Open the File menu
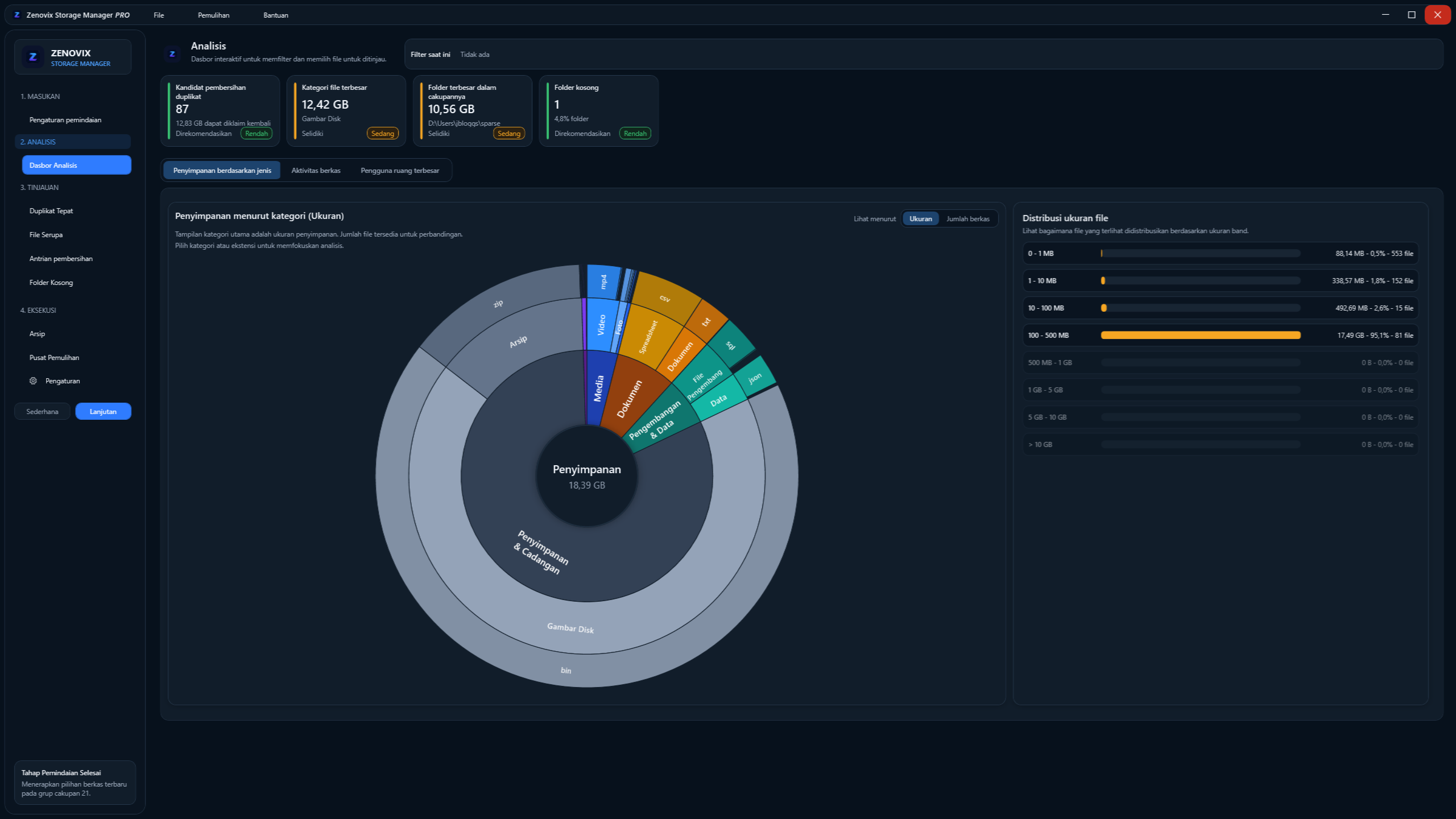 (x=159, y=15)
